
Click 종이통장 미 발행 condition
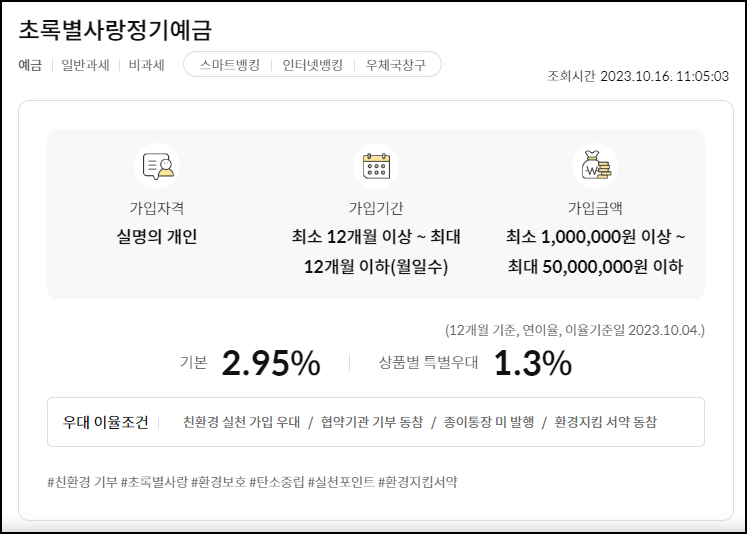(x=489, y=422)
